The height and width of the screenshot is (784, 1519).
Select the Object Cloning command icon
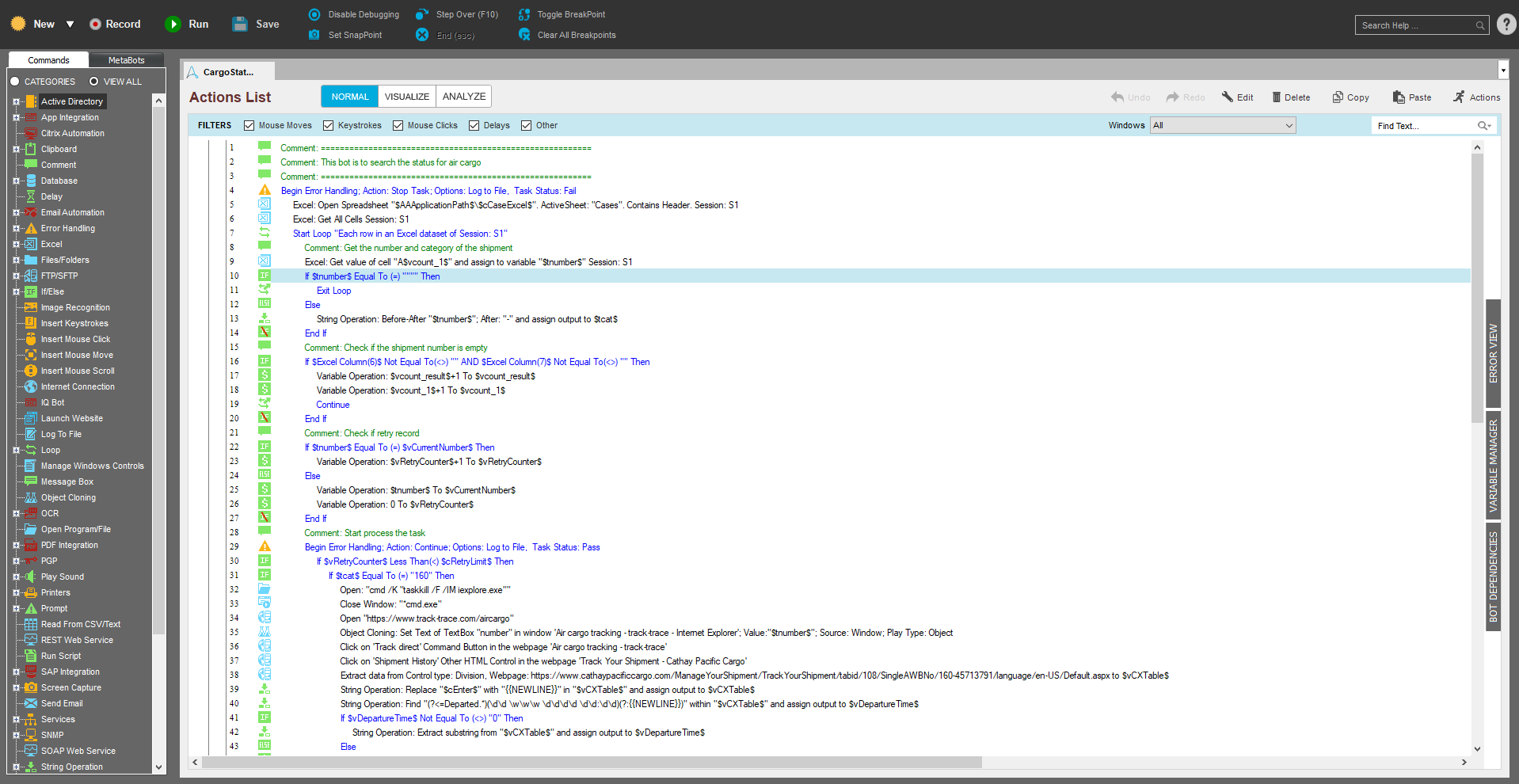(31, 497)
